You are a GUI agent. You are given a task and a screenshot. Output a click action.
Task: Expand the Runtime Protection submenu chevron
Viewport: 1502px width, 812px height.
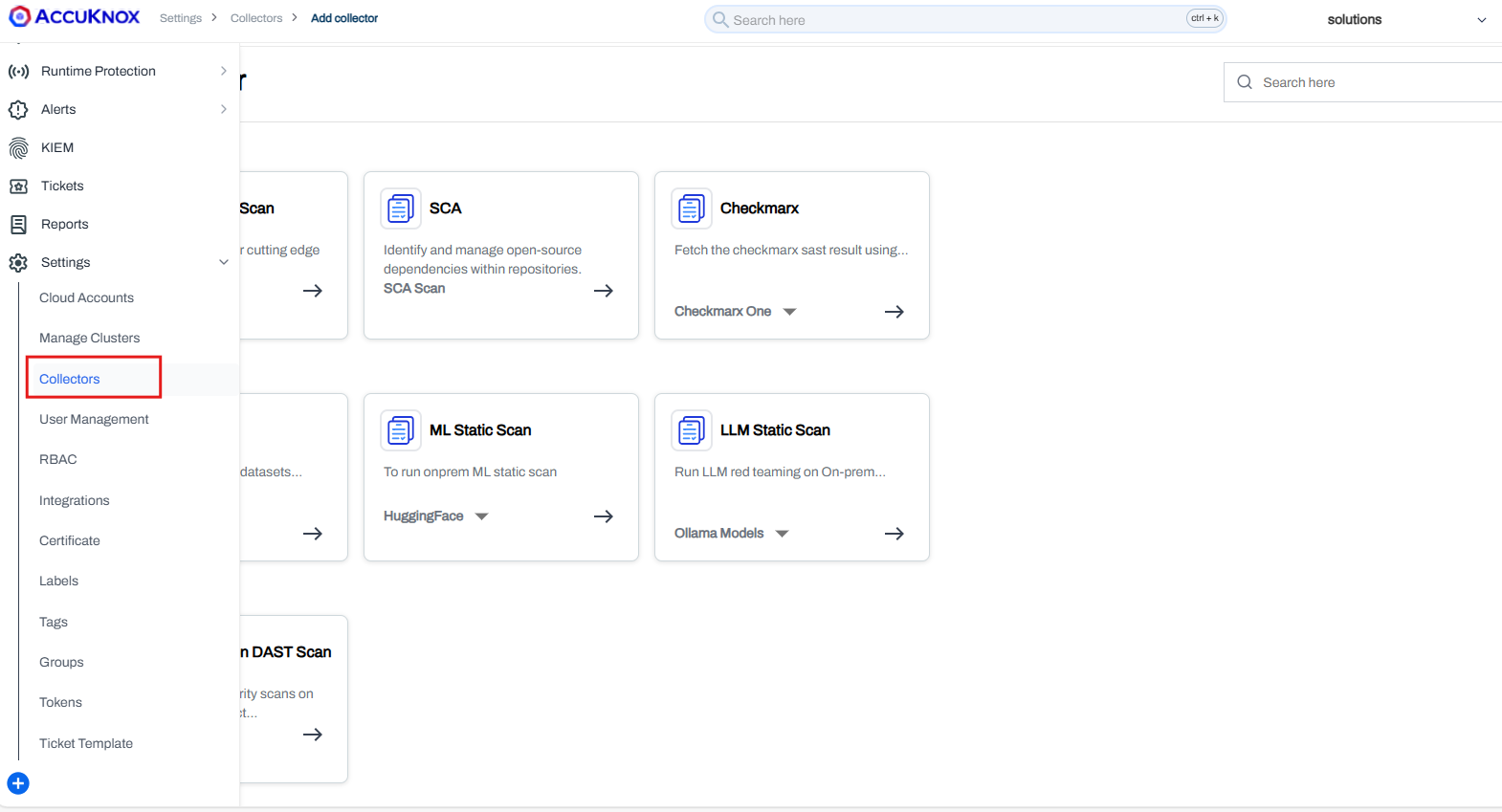point(223,71)
